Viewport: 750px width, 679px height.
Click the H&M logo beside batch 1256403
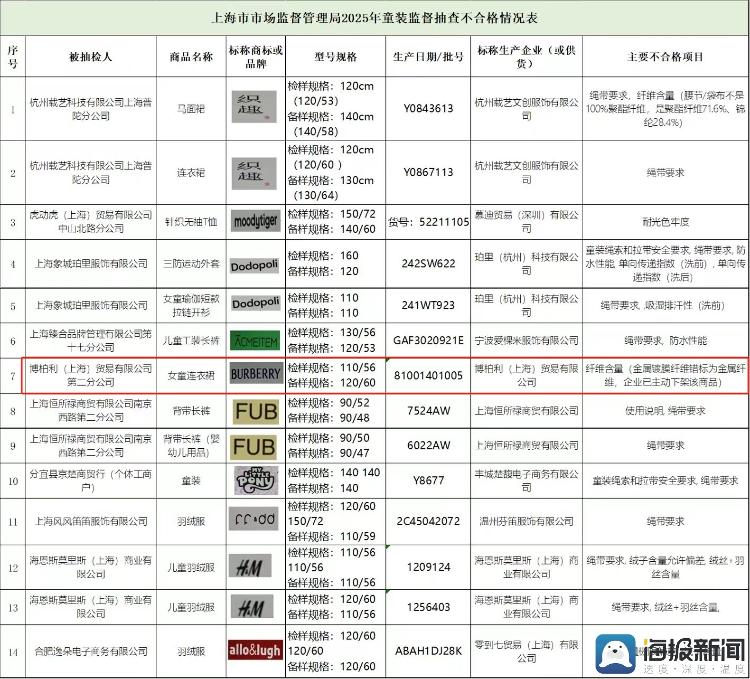coord(252,607)
